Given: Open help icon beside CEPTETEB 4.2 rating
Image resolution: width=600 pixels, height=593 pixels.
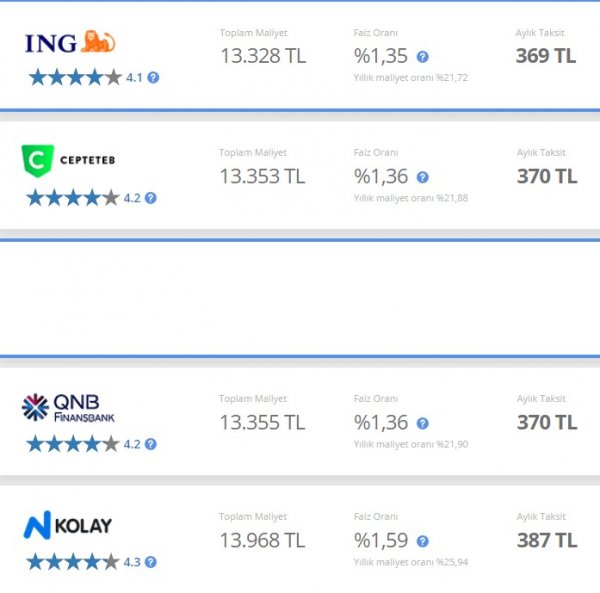Looking at the screenshot, I should (x=150, y=198).
